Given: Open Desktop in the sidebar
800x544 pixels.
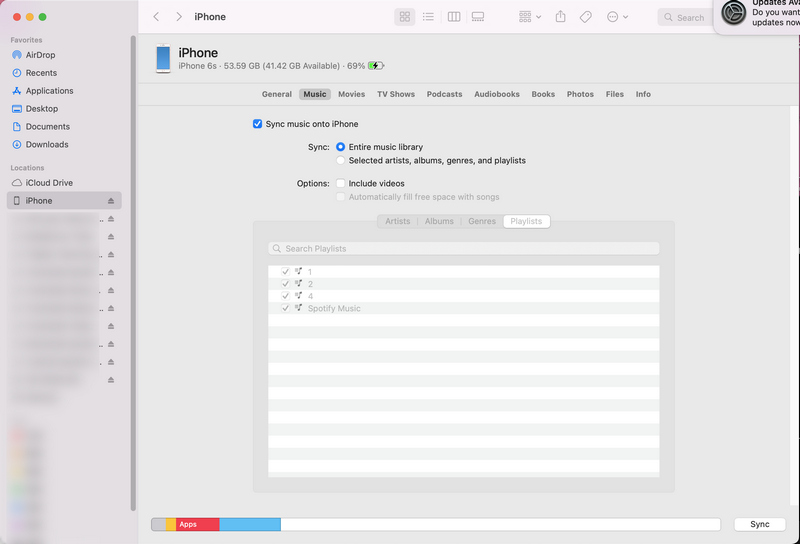Looking at the screenshot, I should [x=41, y=108].
